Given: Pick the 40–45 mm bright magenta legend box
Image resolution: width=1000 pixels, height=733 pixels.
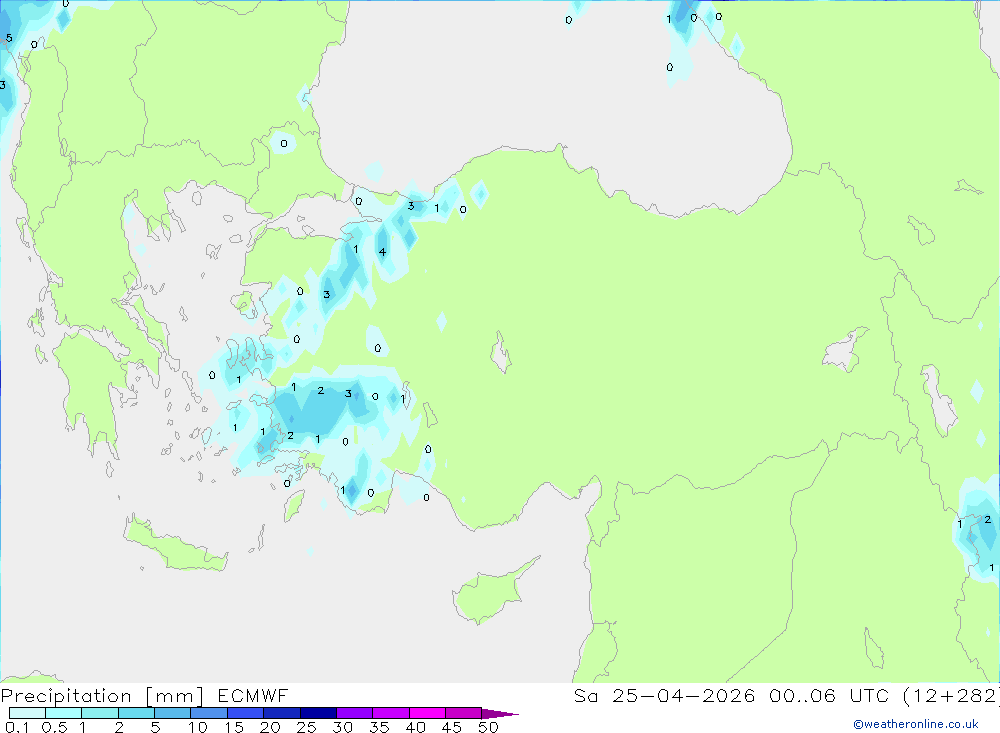Looking at the screenshot, I should click(x=427, y=713).
